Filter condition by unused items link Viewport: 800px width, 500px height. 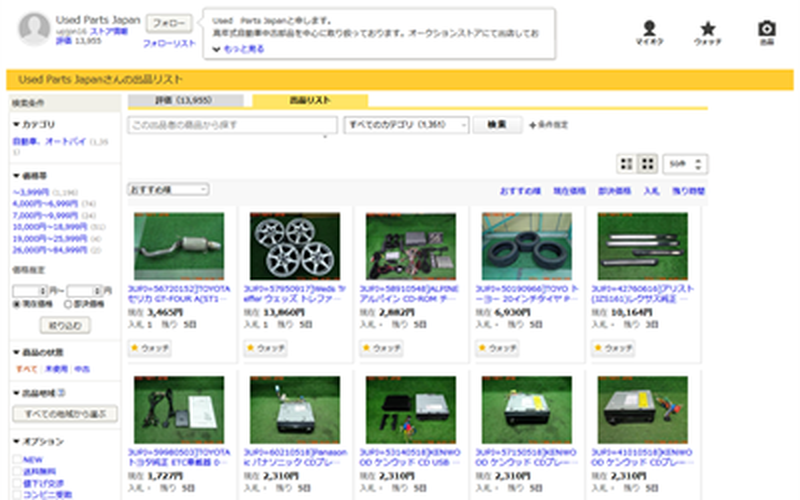(x=57, y=369)
